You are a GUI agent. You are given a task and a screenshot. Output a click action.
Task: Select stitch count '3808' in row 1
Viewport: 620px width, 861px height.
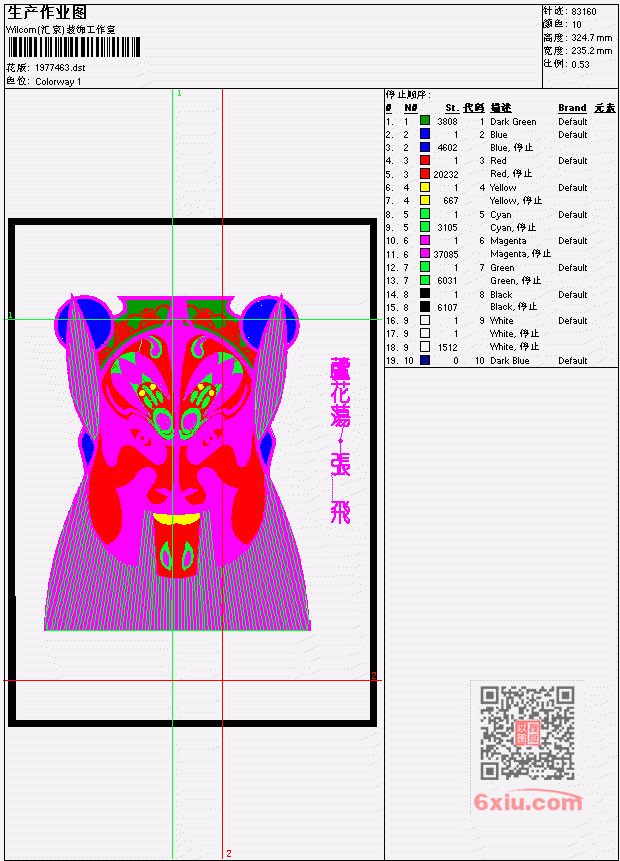pos(447,121)
